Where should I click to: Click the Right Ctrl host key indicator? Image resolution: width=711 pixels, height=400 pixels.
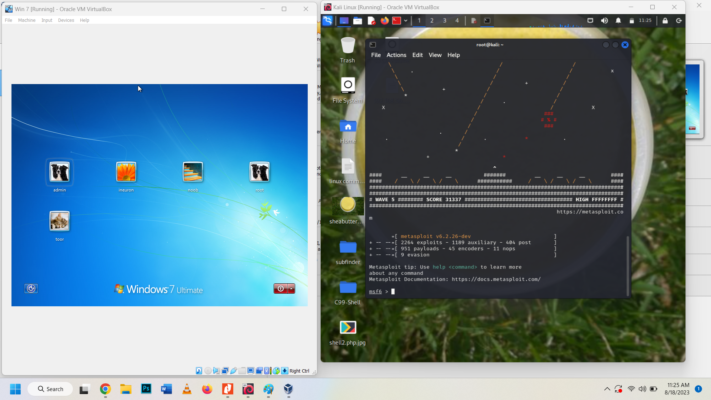pyautogui.click(x=299, y=371)
